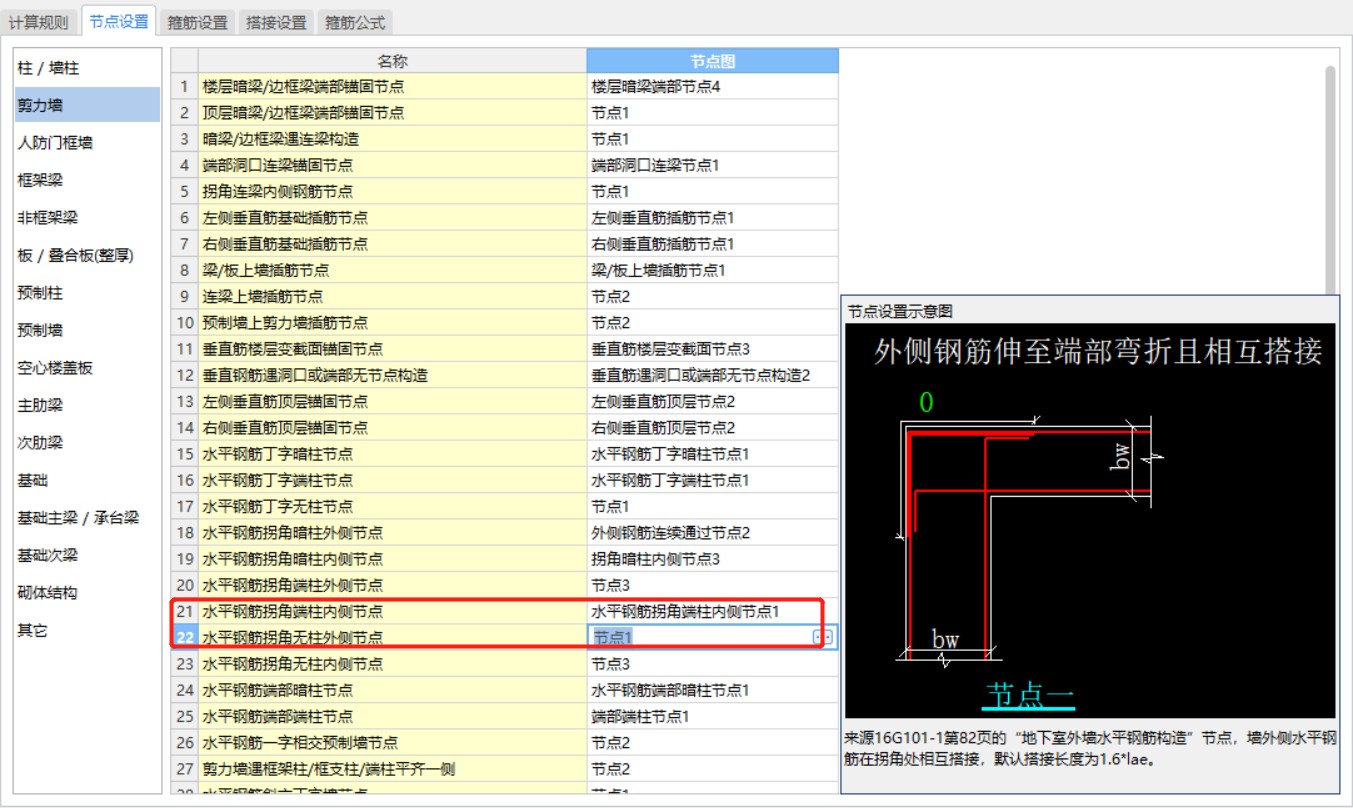Select 柱 / 墙柱 in the category list
The height and width of the screenshot is (808, 1353).
coord(87,68)
